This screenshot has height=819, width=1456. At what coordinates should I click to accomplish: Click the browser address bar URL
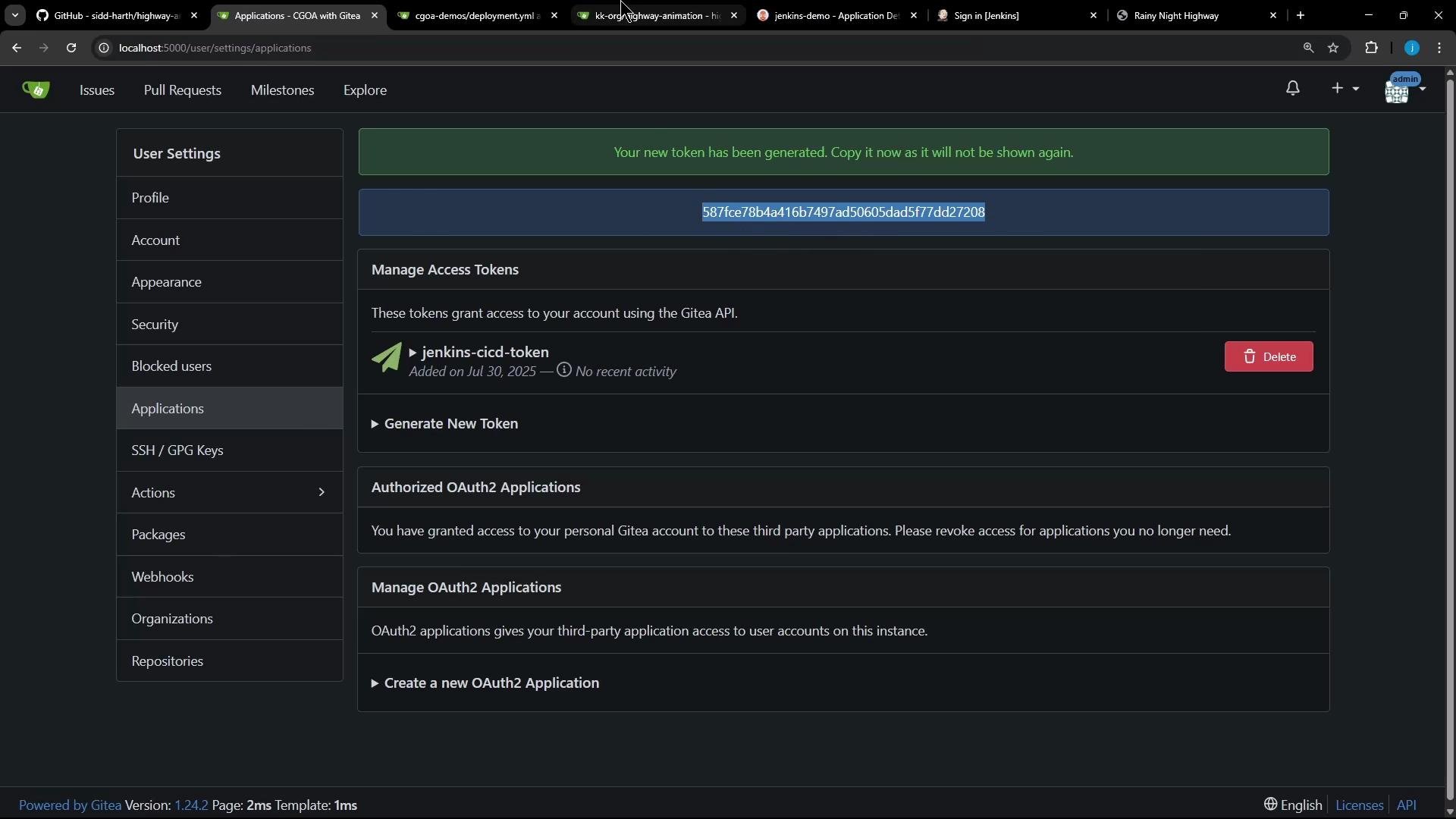[x=215, y=48]
